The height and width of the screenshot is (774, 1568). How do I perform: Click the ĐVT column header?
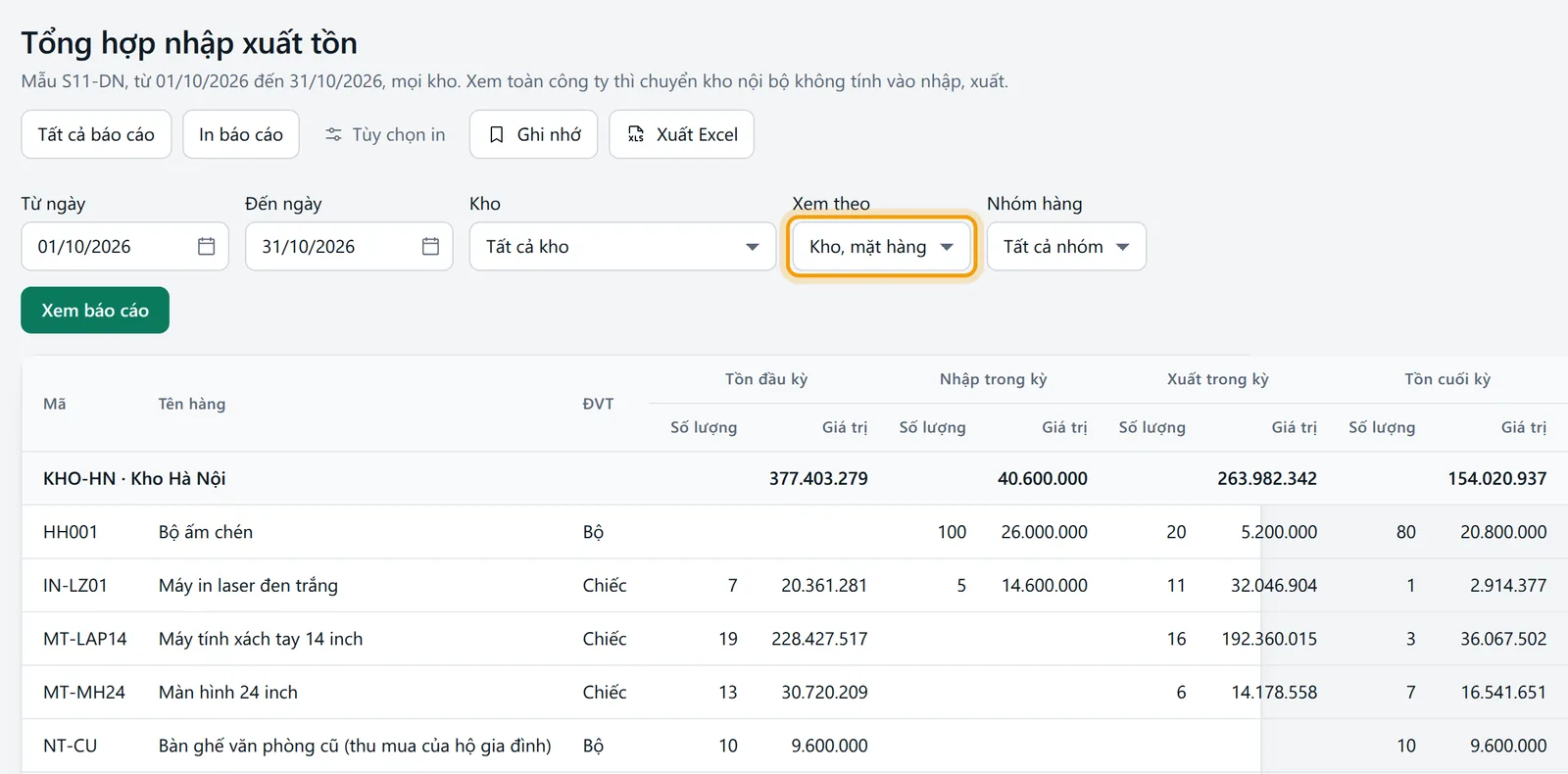pyautogui.click(x=598, y=404)
